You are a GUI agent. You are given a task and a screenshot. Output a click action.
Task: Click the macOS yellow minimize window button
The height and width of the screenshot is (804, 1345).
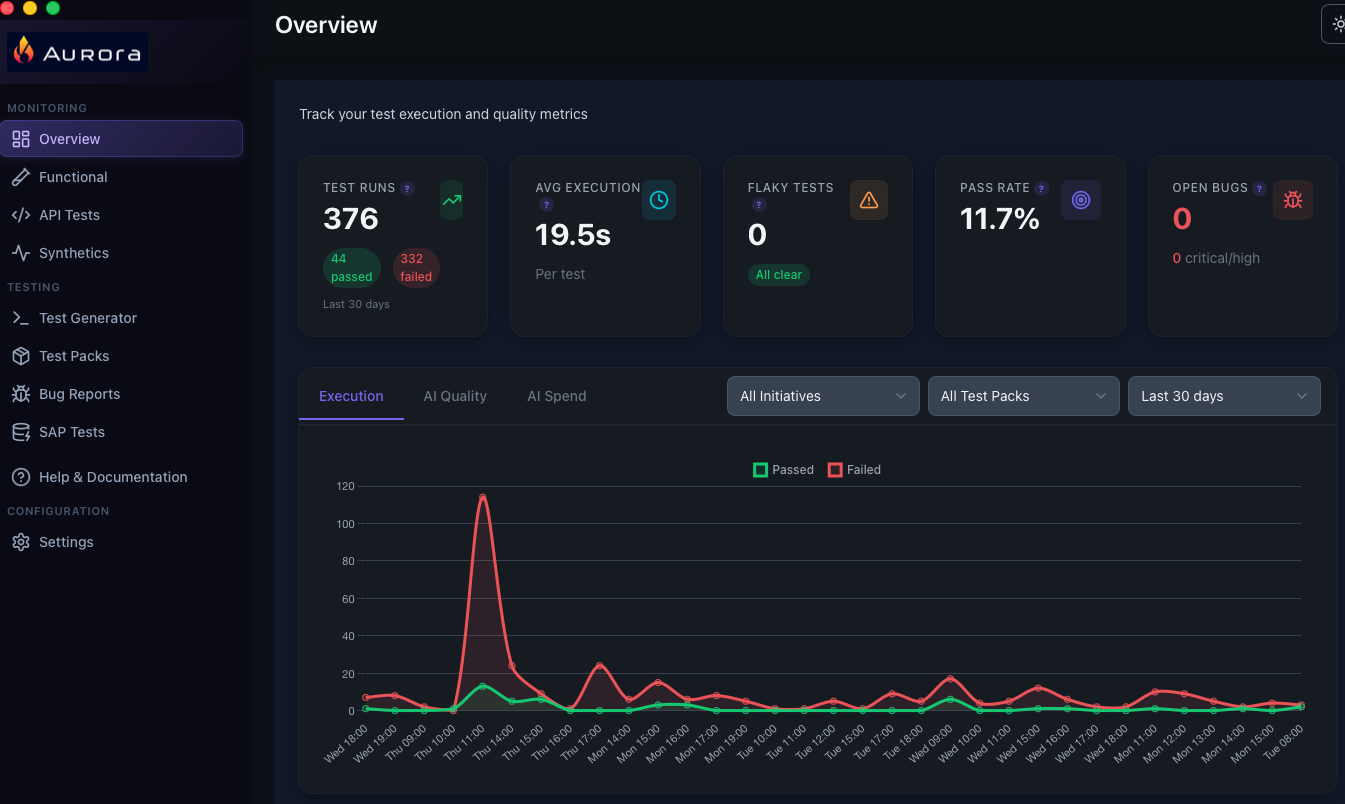coord(30,8)
